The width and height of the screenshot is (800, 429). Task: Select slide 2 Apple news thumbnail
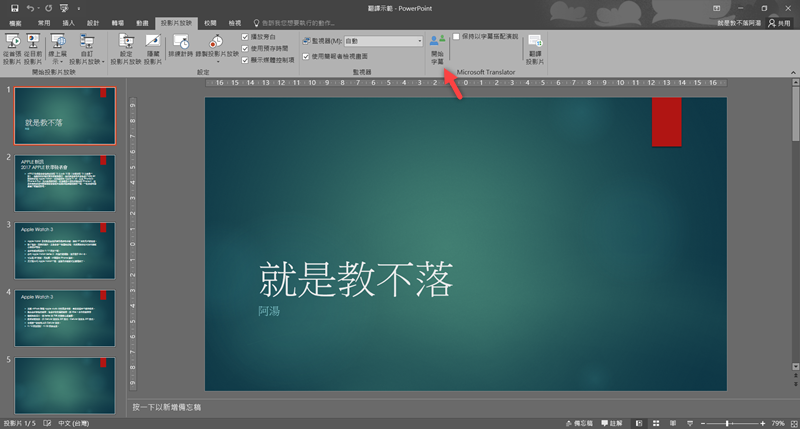65,183
